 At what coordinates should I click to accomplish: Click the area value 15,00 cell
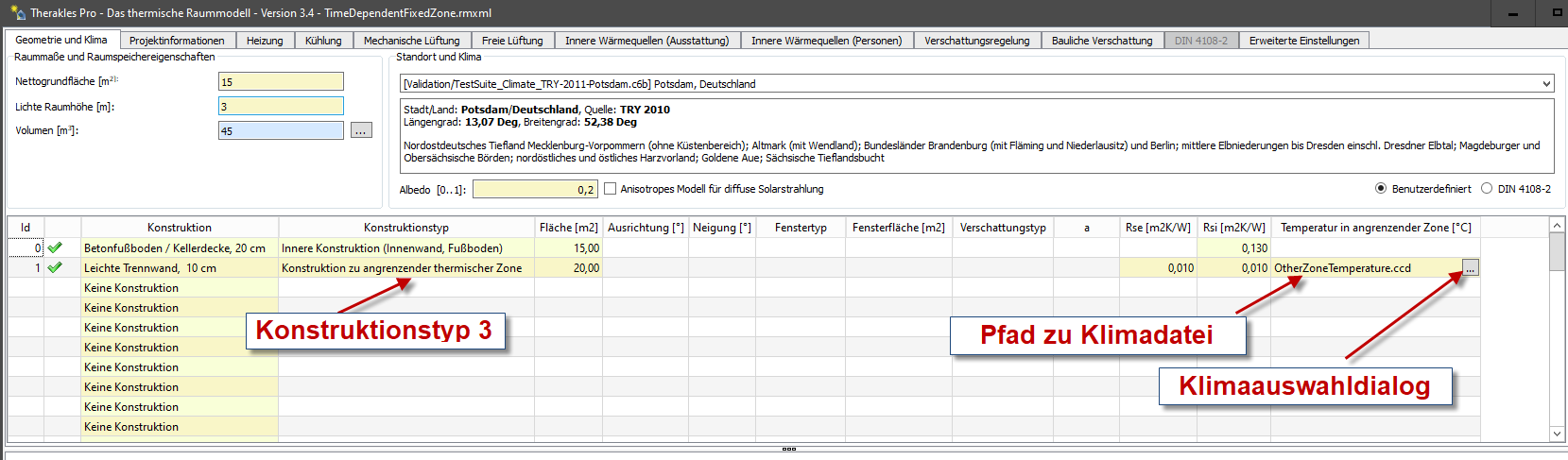point(569,248)
